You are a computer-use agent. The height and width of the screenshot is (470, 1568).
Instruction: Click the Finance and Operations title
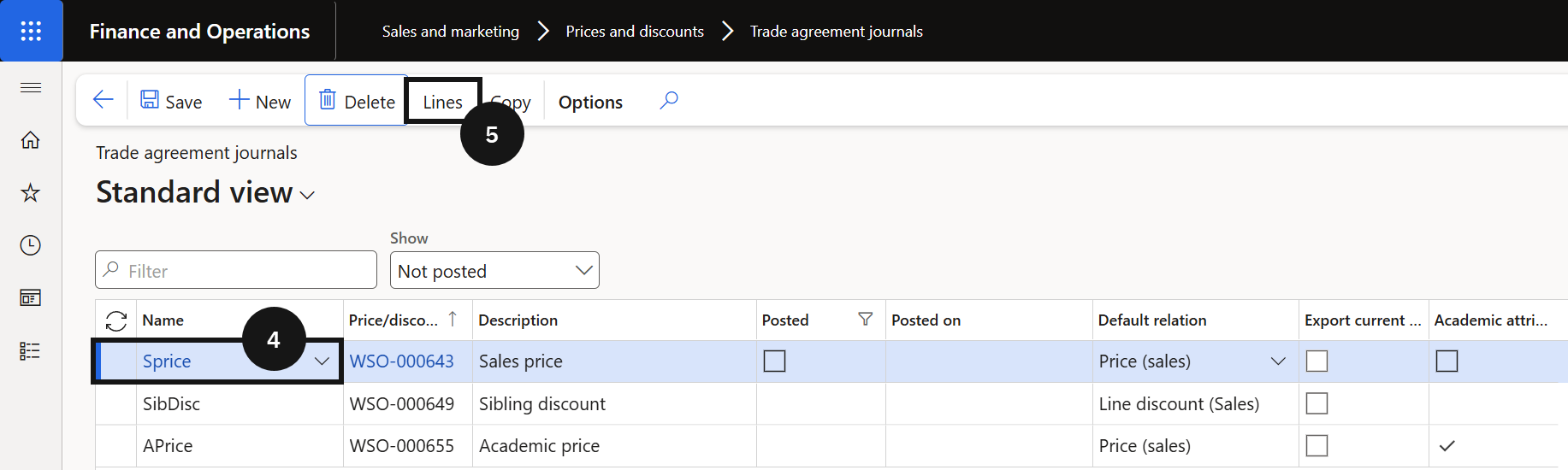coord(199,32)
